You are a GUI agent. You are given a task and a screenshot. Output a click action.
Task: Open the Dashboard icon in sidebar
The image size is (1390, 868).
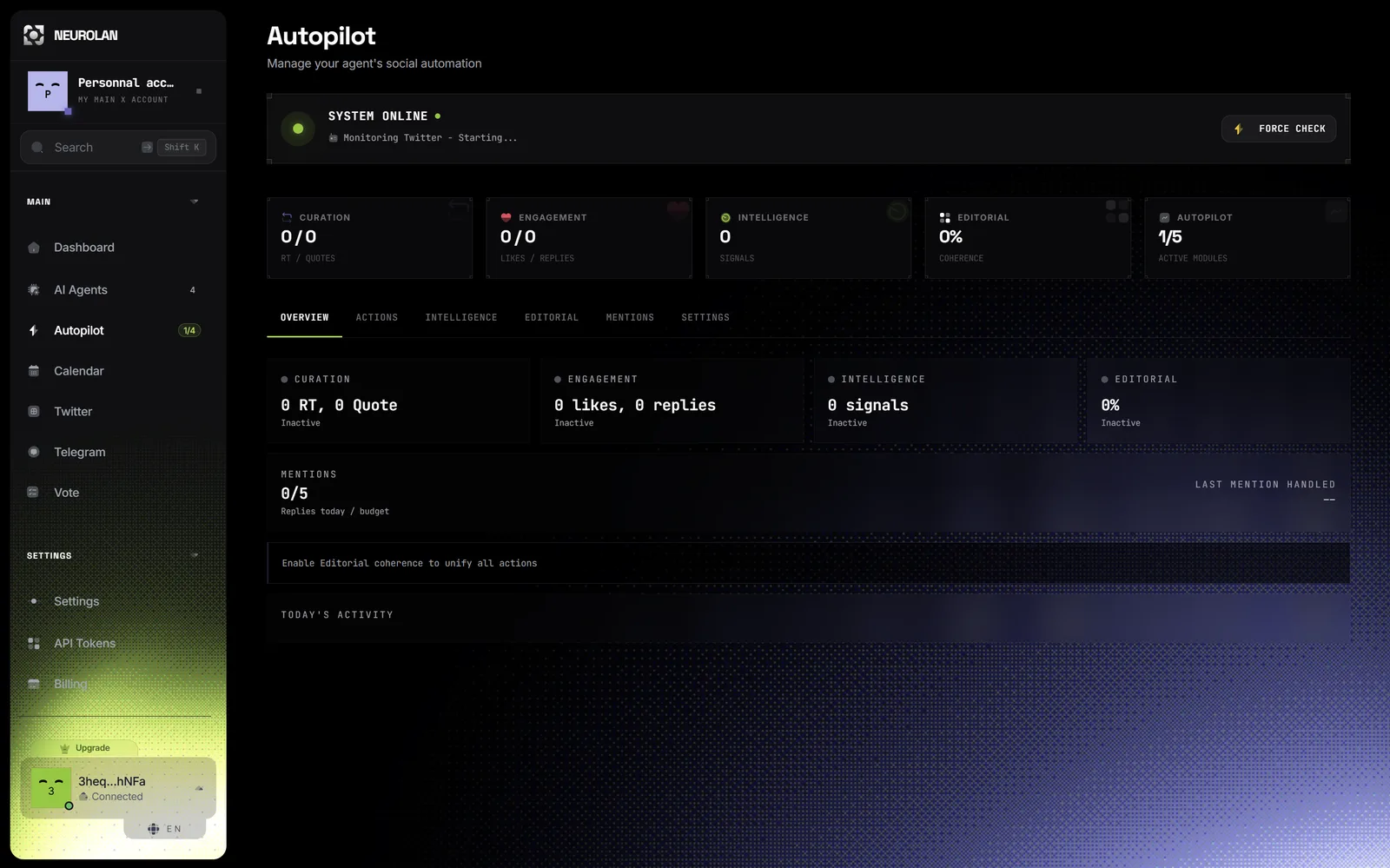(34, 248)
